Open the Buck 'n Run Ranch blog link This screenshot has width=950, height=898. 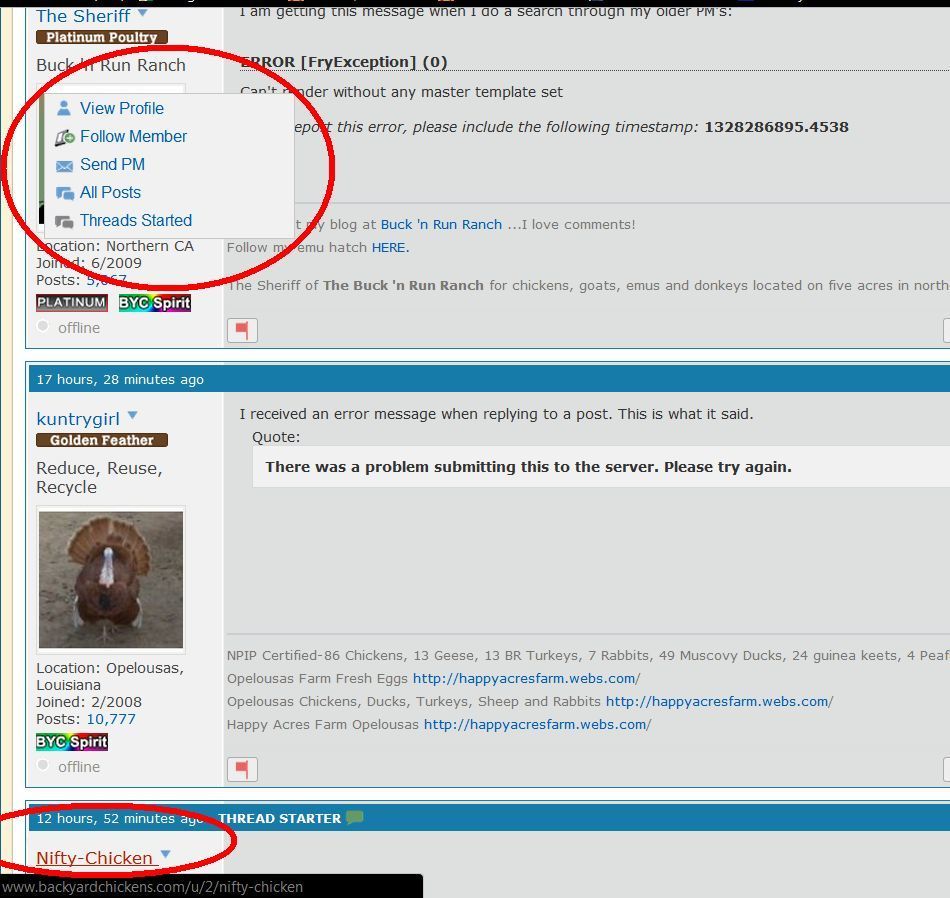[x=441, y=225]
